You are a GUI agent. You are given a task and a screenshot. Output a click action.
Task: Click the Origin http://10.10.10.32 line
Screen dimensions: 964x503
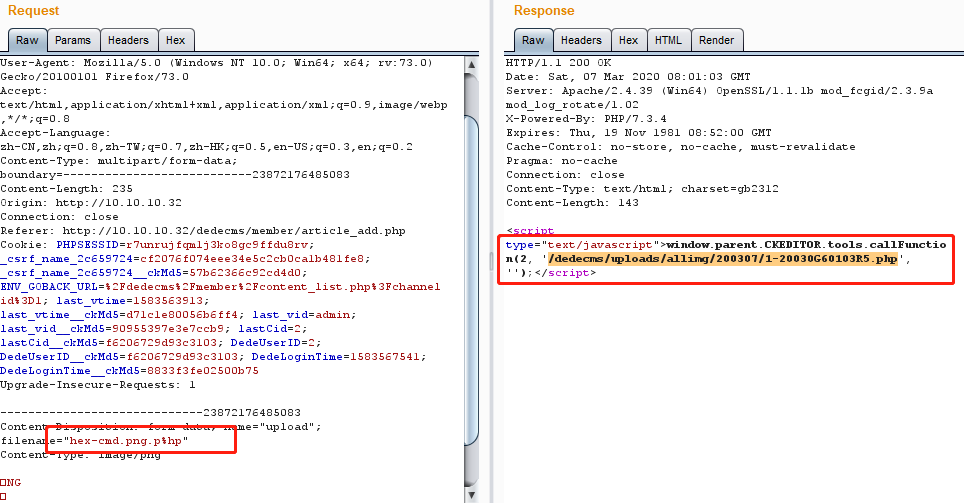tap(91, 202)
